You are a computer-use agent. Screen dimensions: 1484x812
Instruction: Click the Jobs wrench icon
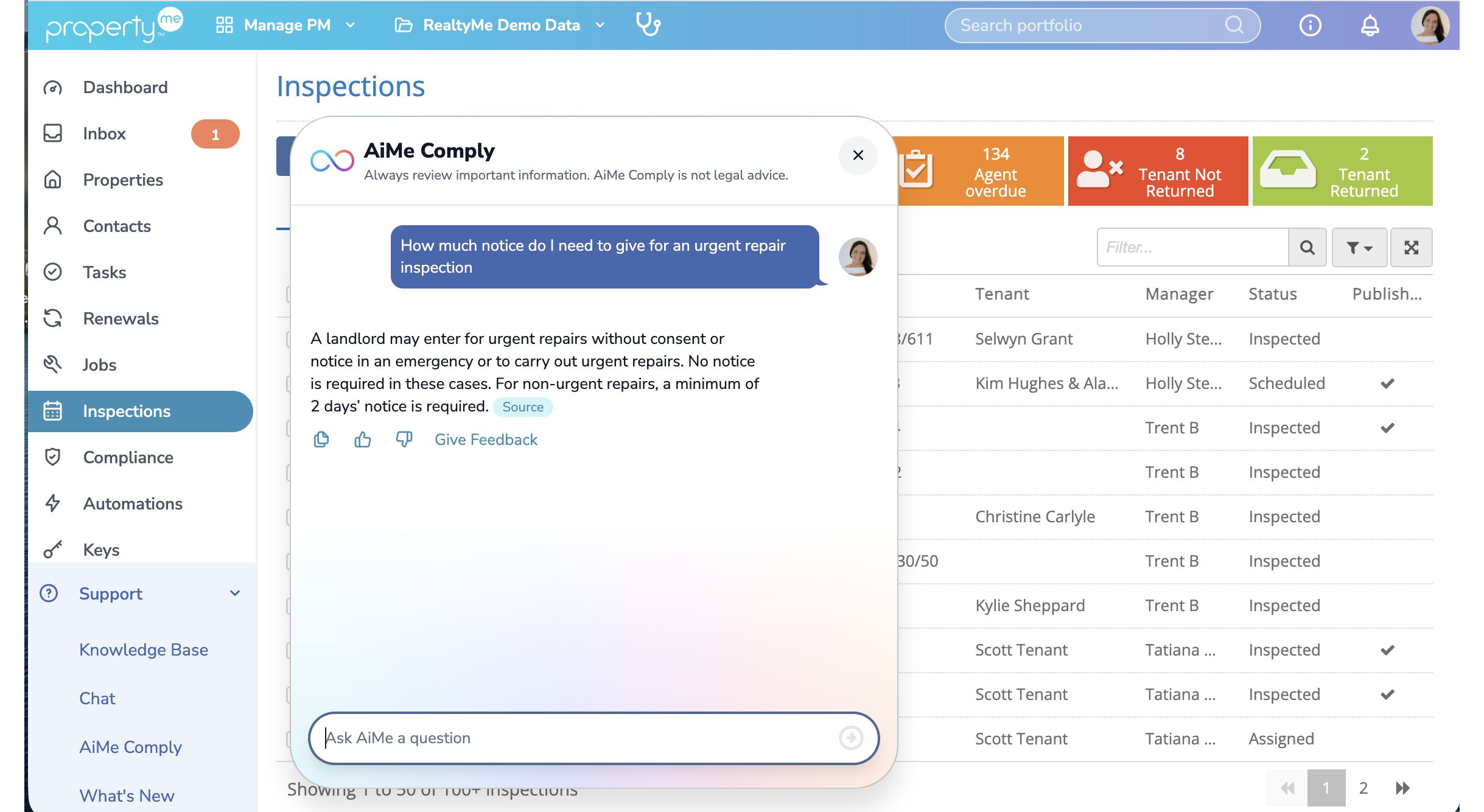(x=53, y=365)
